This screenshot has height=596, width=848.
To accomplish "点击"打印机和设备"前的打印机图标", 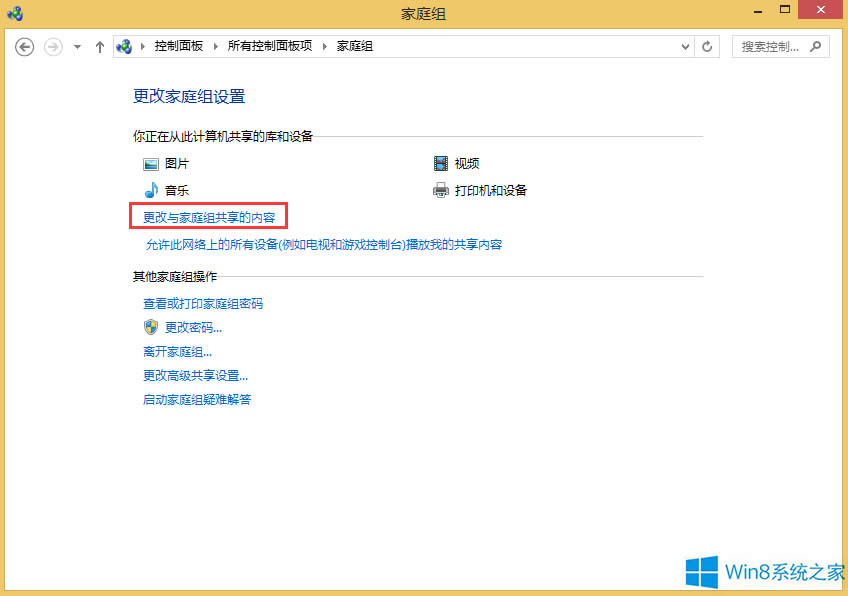I will point(440,190).
